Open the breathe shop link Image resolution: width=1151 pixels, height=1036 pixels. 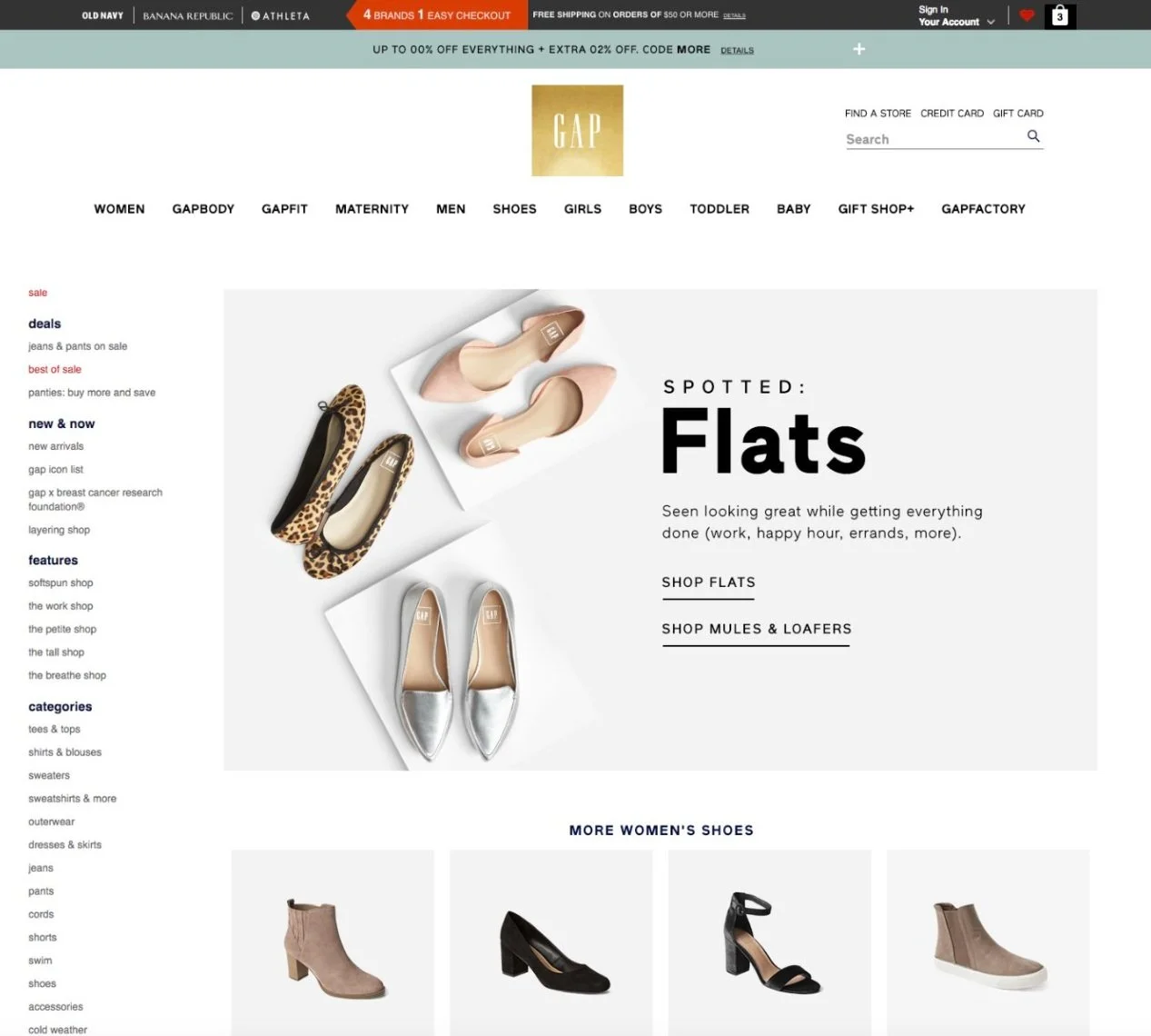click(67, 675)
